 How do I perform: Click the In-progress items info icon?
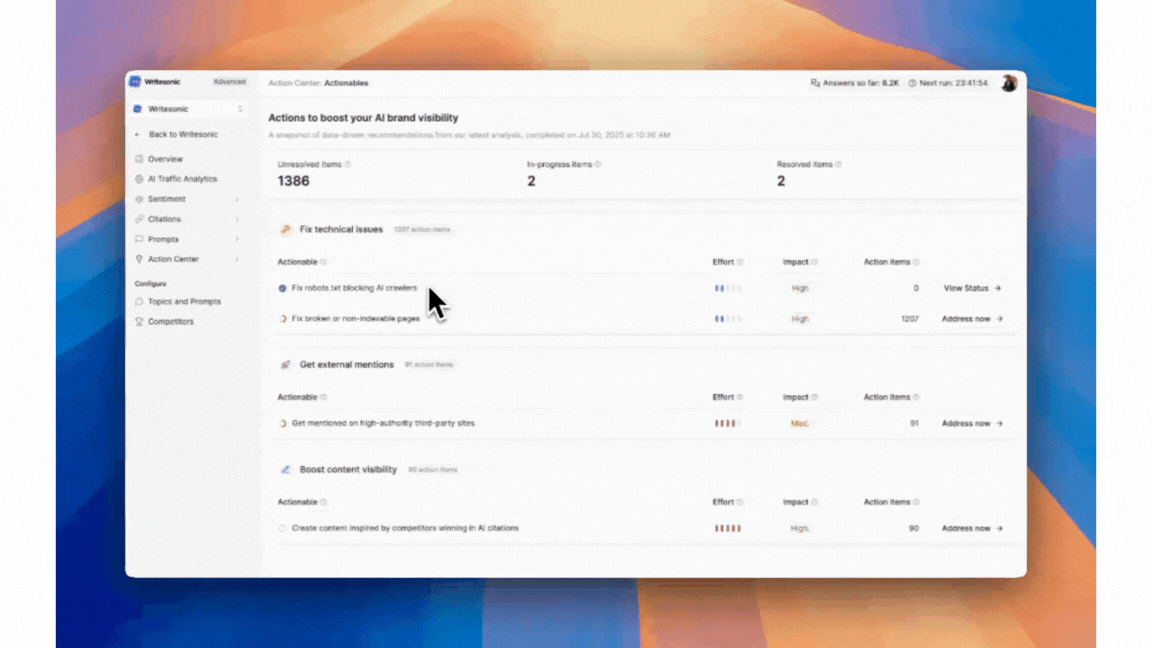pyautogui.click(x=598, y=165)
